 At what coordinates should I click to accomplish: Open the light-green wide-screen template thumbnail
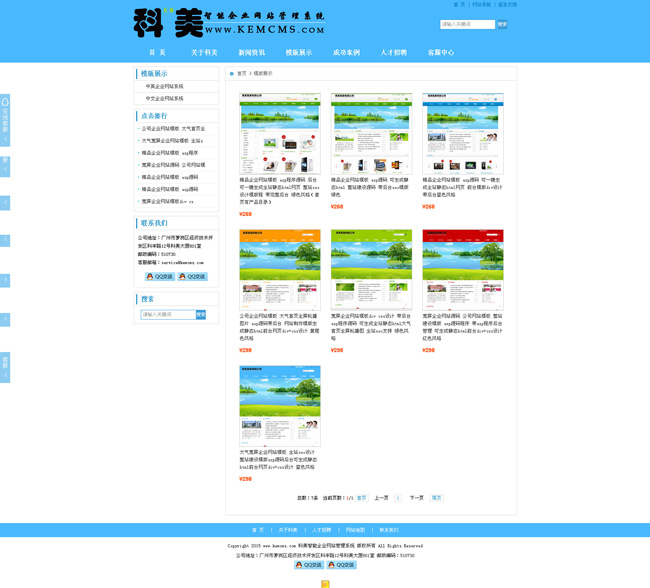pos(371,270)
